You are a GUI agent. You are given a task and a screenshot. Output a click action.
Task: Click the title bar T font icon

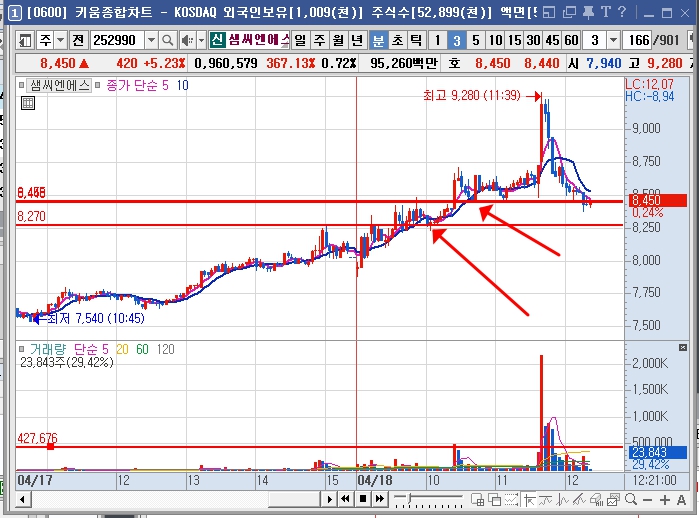click(606, 12)
